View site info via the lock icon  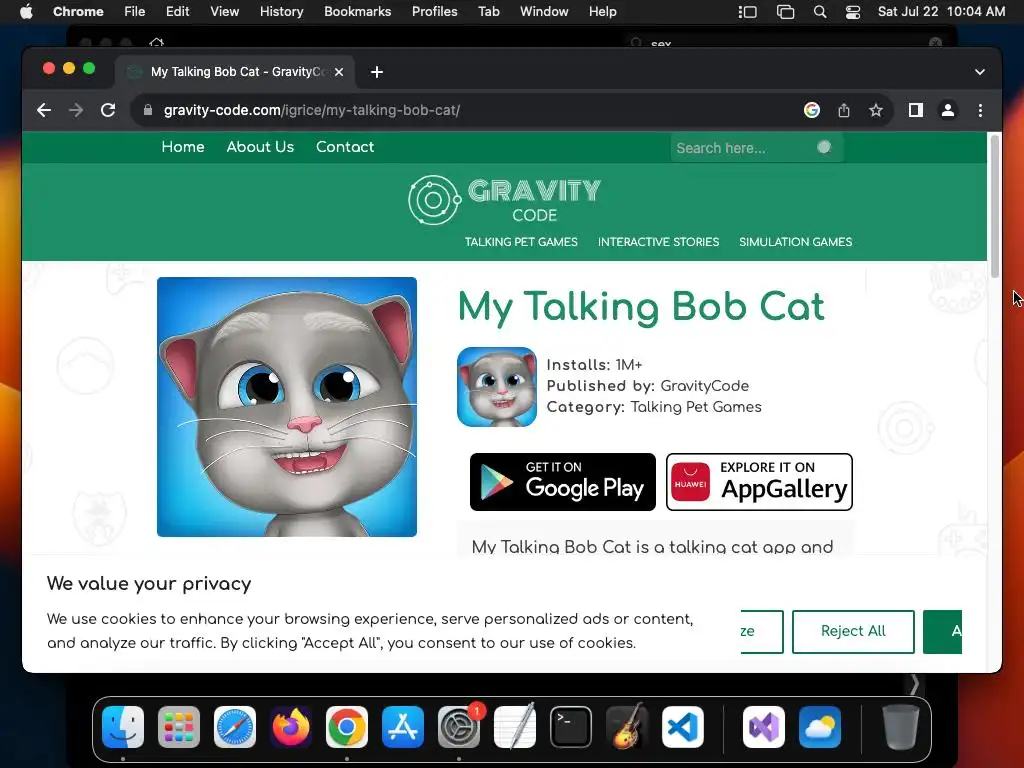[x=148, y=110]
